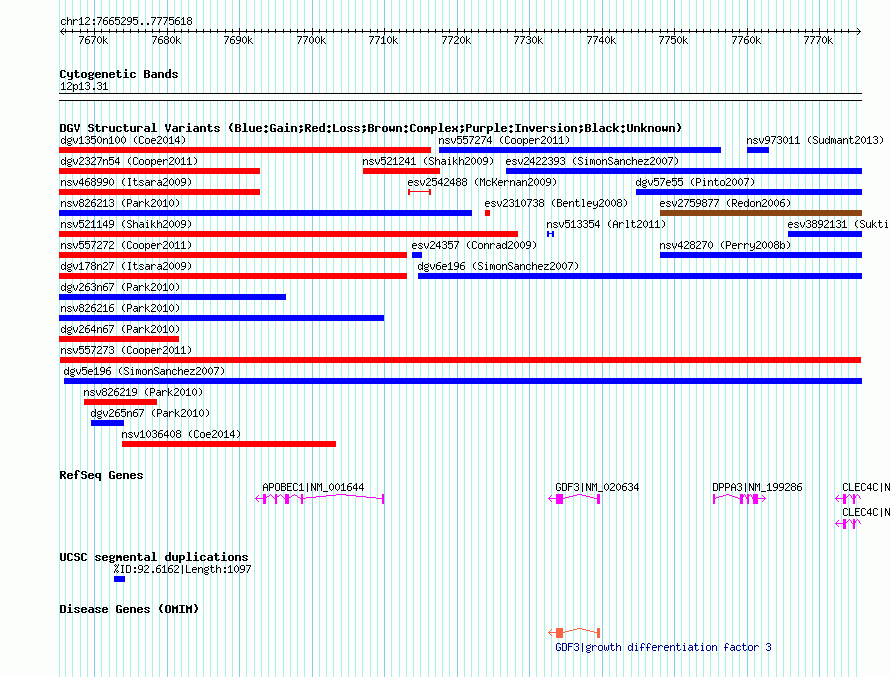Click the 7670k ruler tick label
Screen dimensions: 890x677
93,40
